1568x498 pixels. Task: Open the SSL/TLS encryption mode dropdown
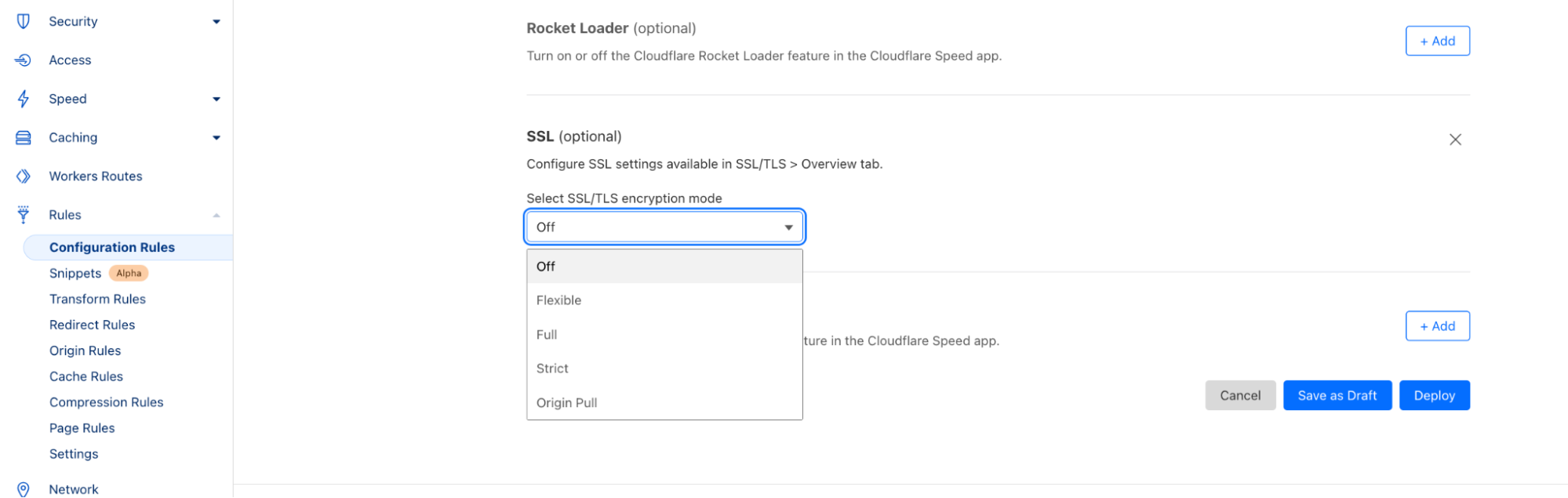[664, 227]
